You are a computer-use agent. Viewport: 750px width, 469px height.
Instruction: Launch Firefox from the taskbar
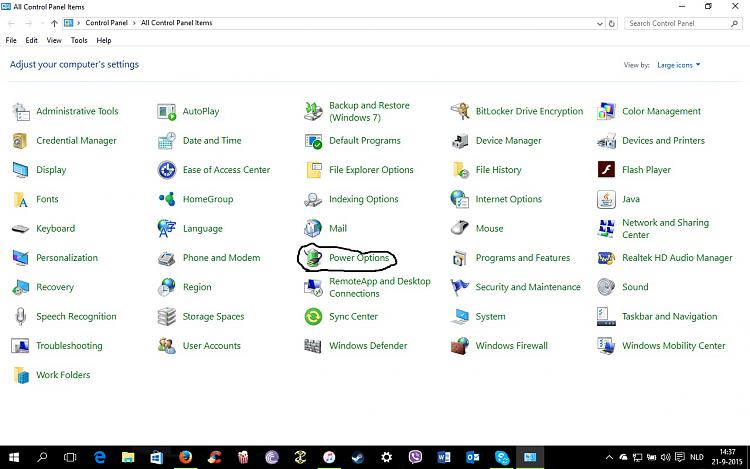[x=186, y=458]
